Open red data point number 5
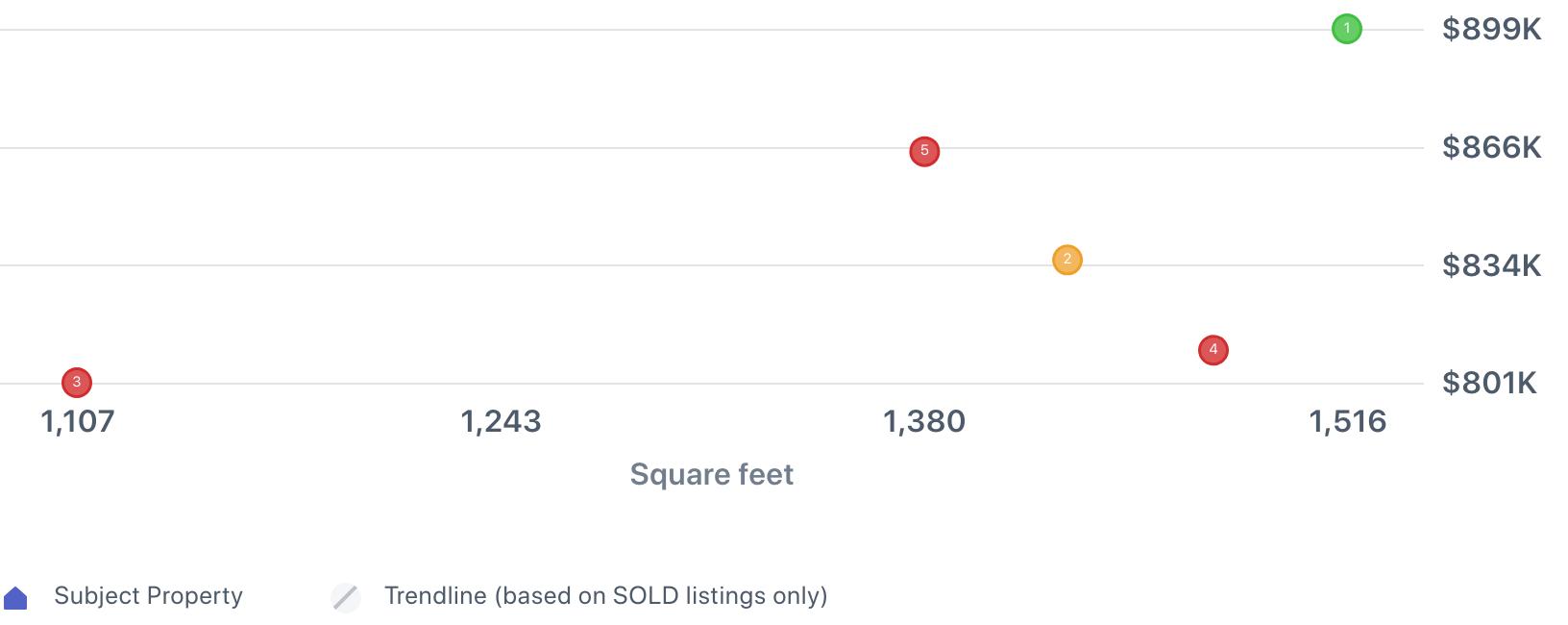The width and height of the screenshot is (1568, 625). (924, 151)
